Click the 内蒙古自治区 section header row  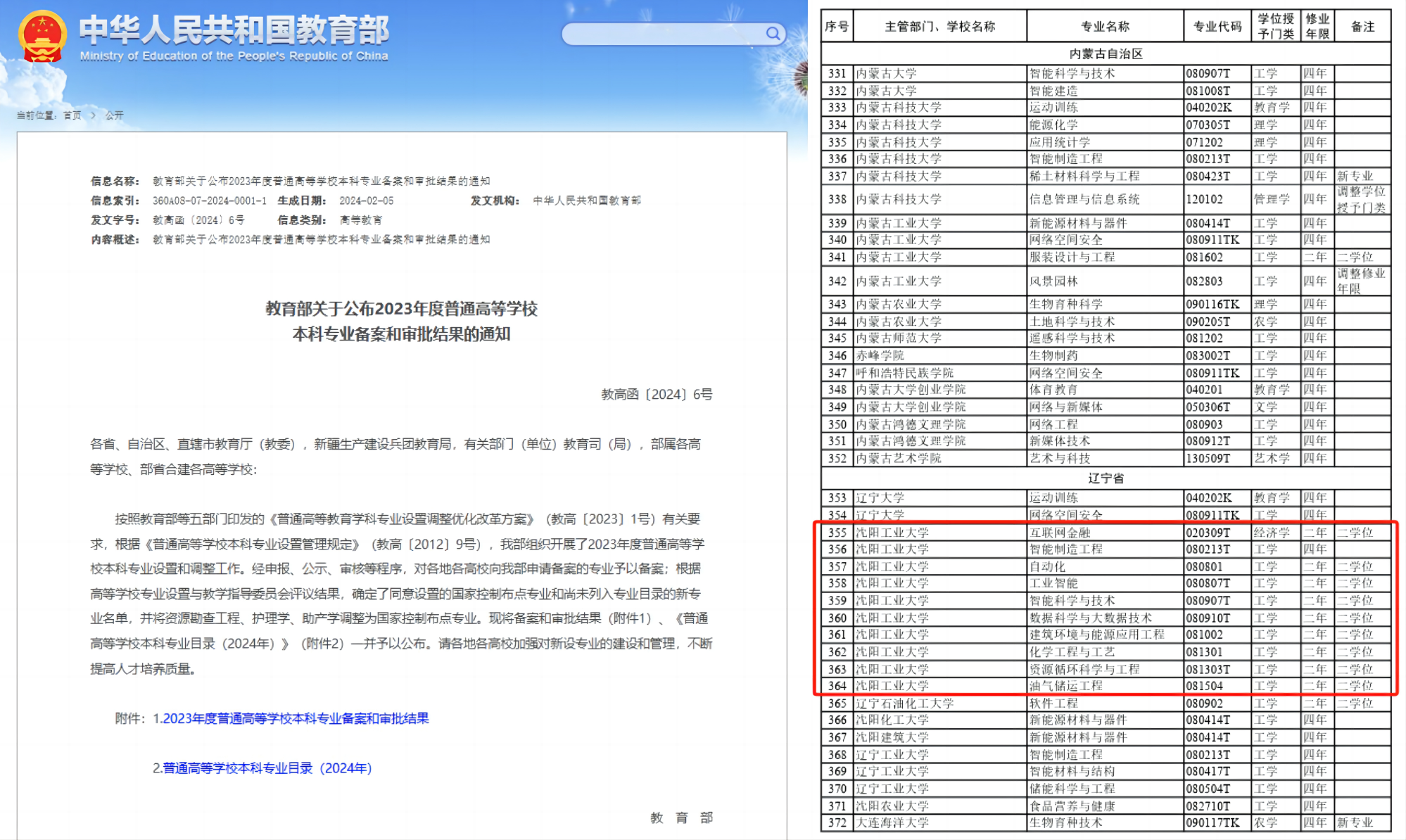[1106, 54]
